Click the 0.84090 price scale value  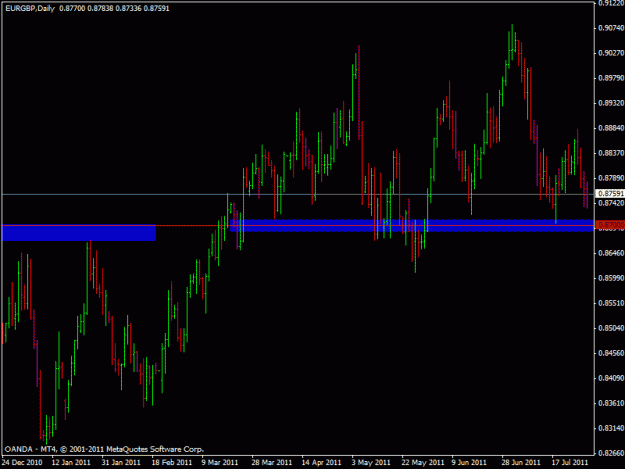(611, 378)
